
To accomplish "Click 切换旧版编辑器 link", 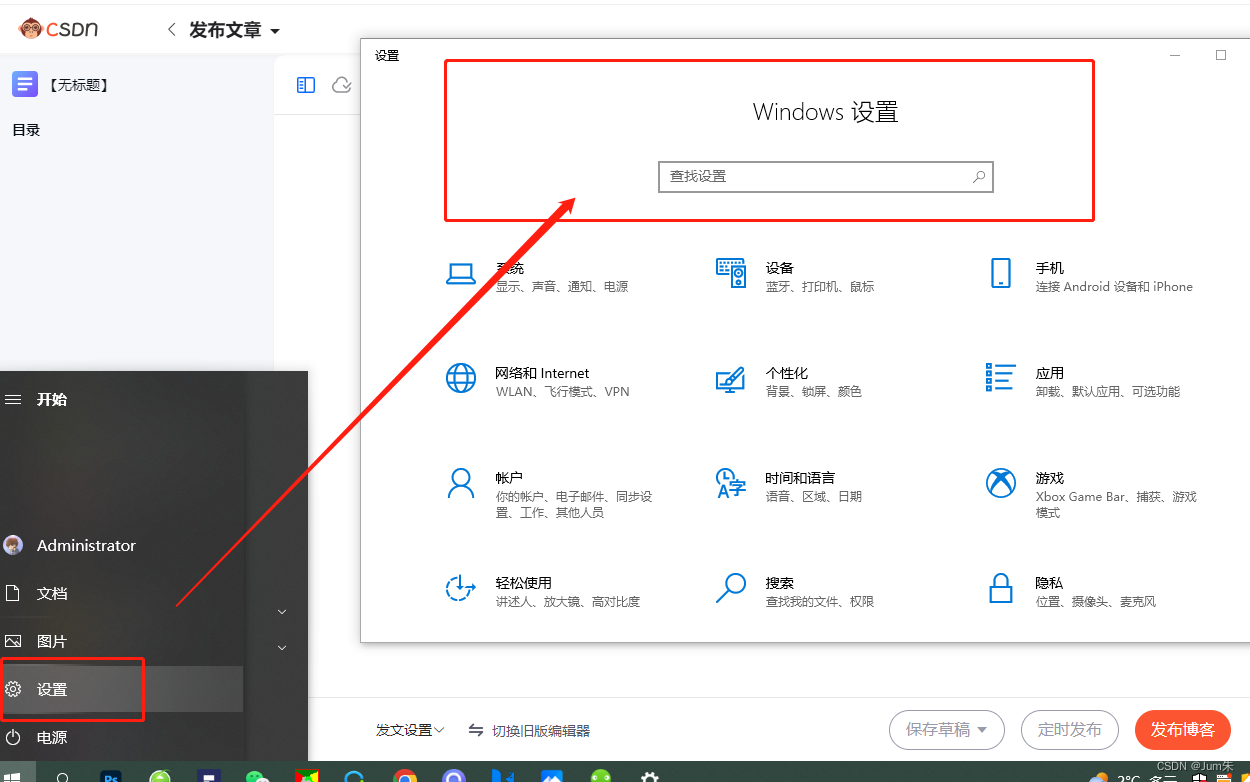I will pos(529,730).
